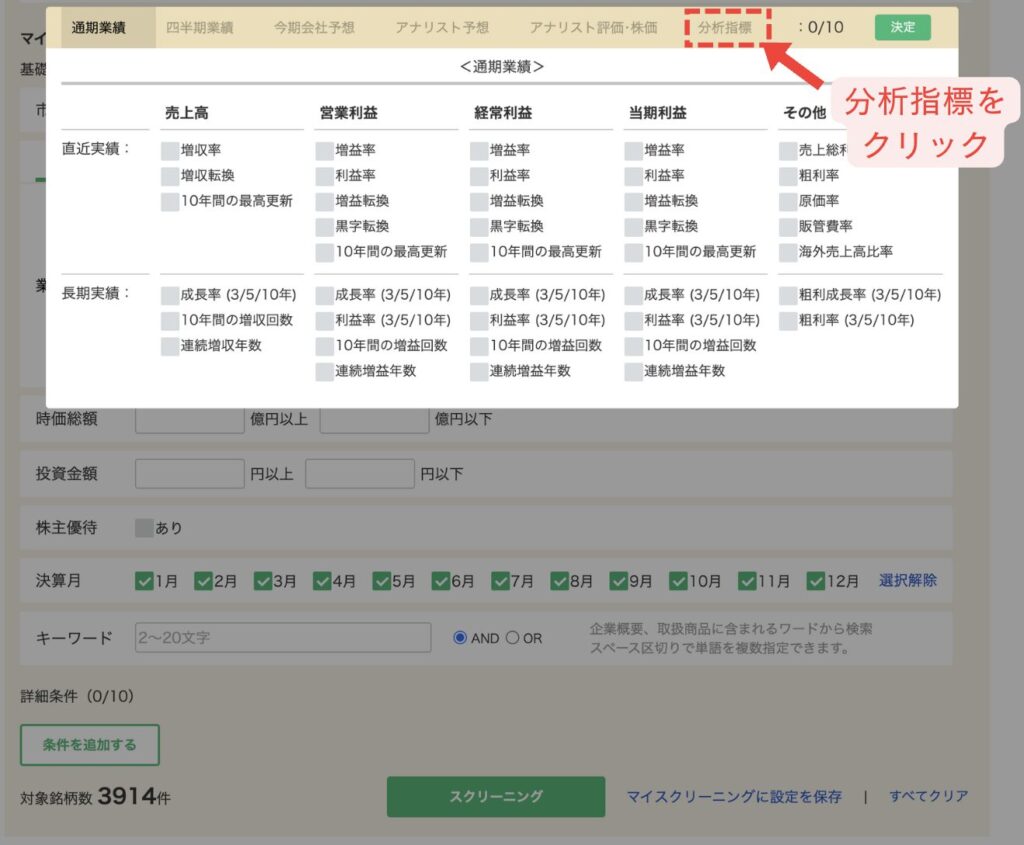
Task: Check 連続増収年数 option
Action: point(170,347)
